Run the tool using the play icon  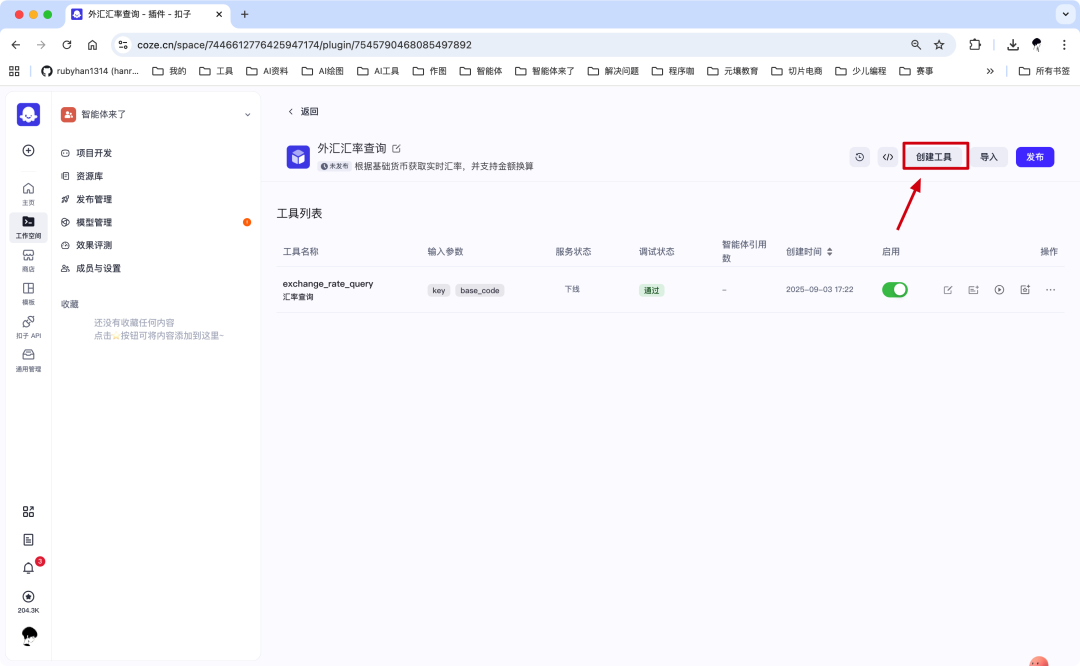[x=999, y=290]
